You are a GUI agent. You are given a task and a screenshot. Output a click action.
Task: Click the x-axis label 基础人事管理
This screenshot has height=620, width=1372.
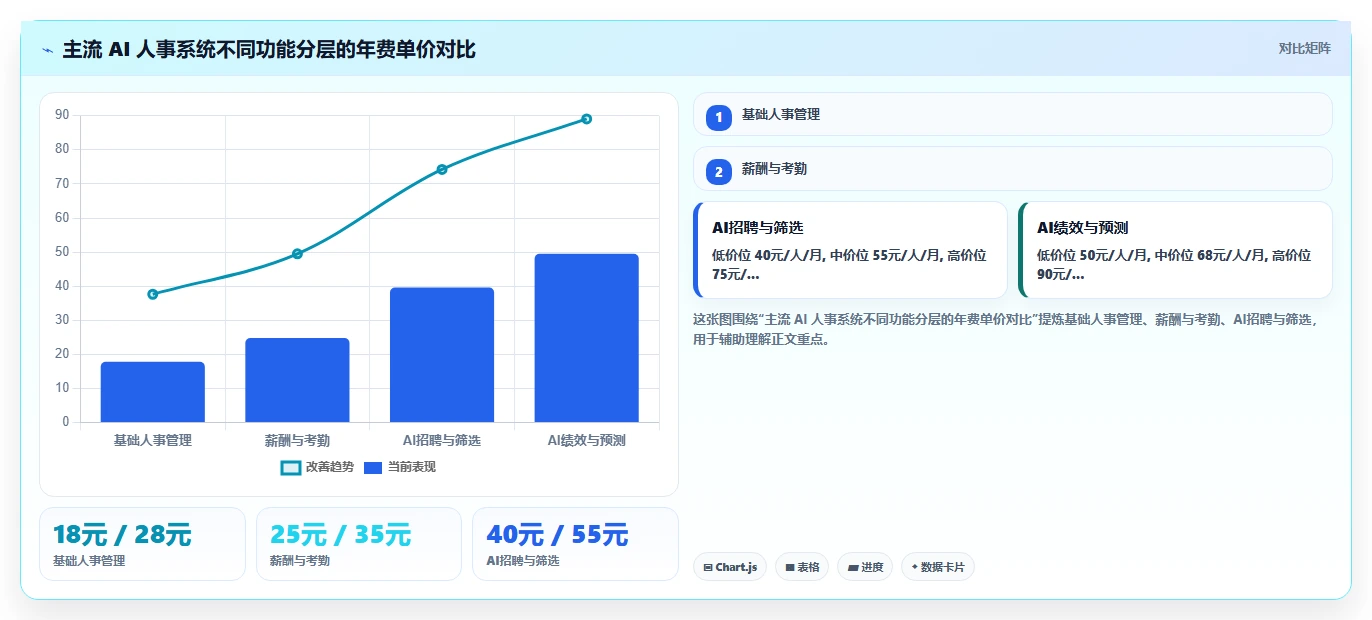point(152,440)
